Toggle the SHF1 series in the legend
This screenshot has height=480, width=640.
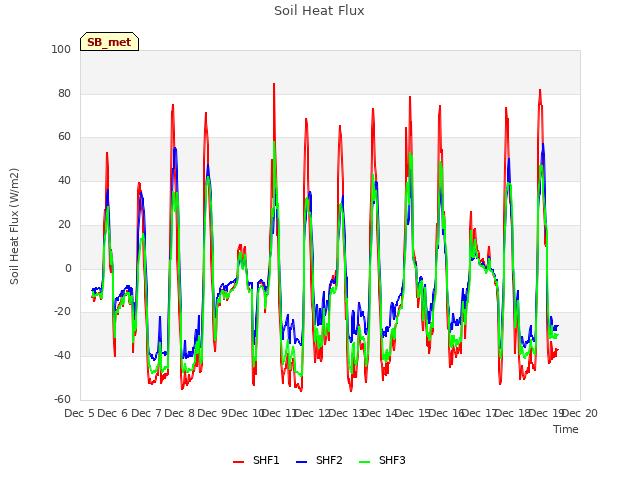click(x=256, y=460)
